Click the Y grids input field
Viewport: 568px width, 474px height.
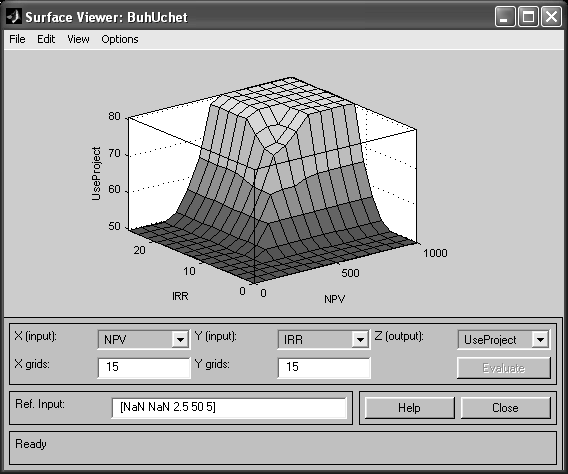[324, 368]
